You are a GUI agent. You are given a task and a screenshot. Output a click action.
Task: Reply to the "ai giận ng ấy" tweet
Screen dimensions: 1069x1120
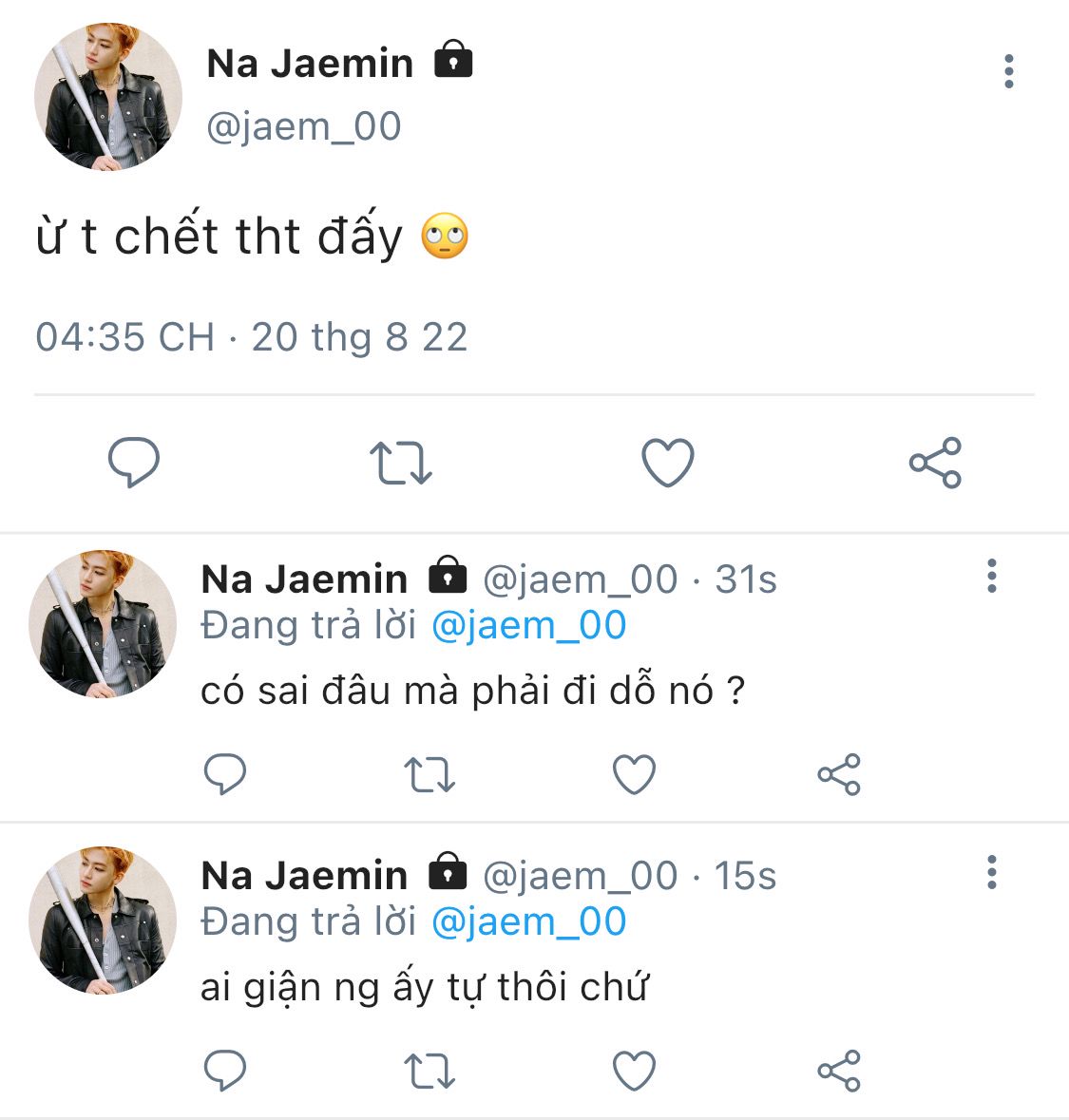(x=225, y=1071)
